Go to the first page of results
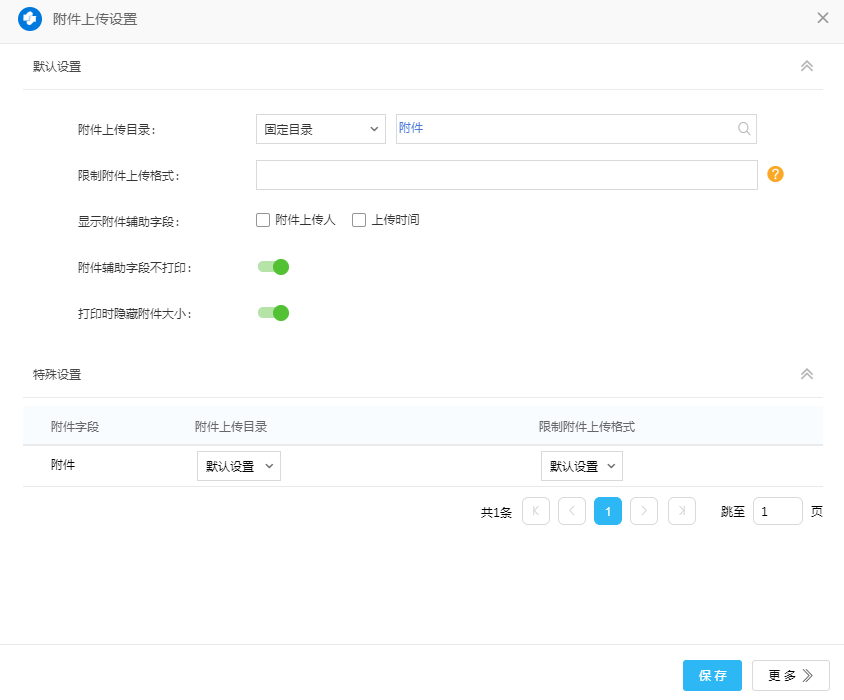This screenshot has height=700, width=844. point(536,511)
